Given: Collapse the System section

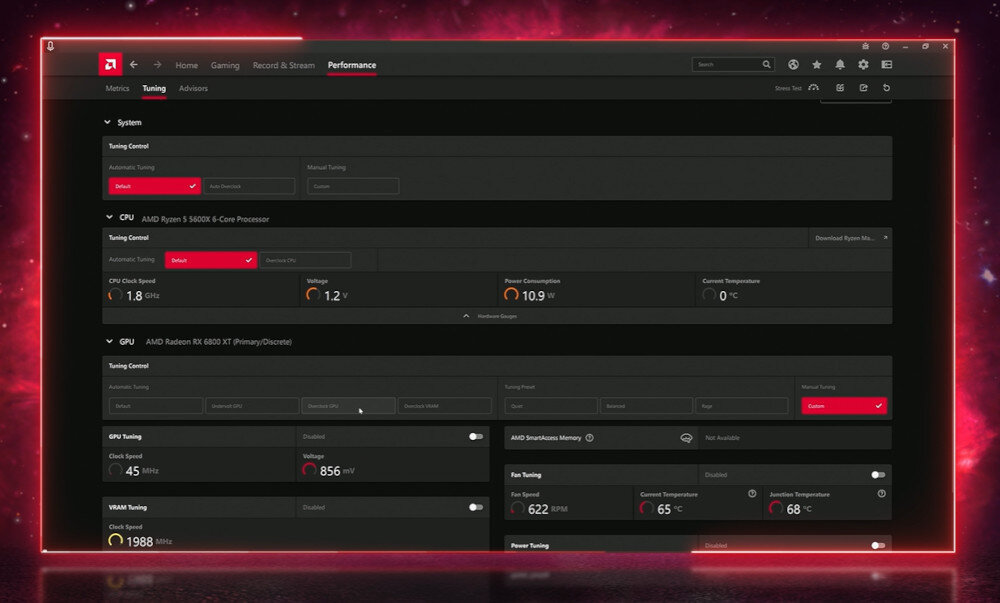Looking at the screenshot, I should point(107,122).
